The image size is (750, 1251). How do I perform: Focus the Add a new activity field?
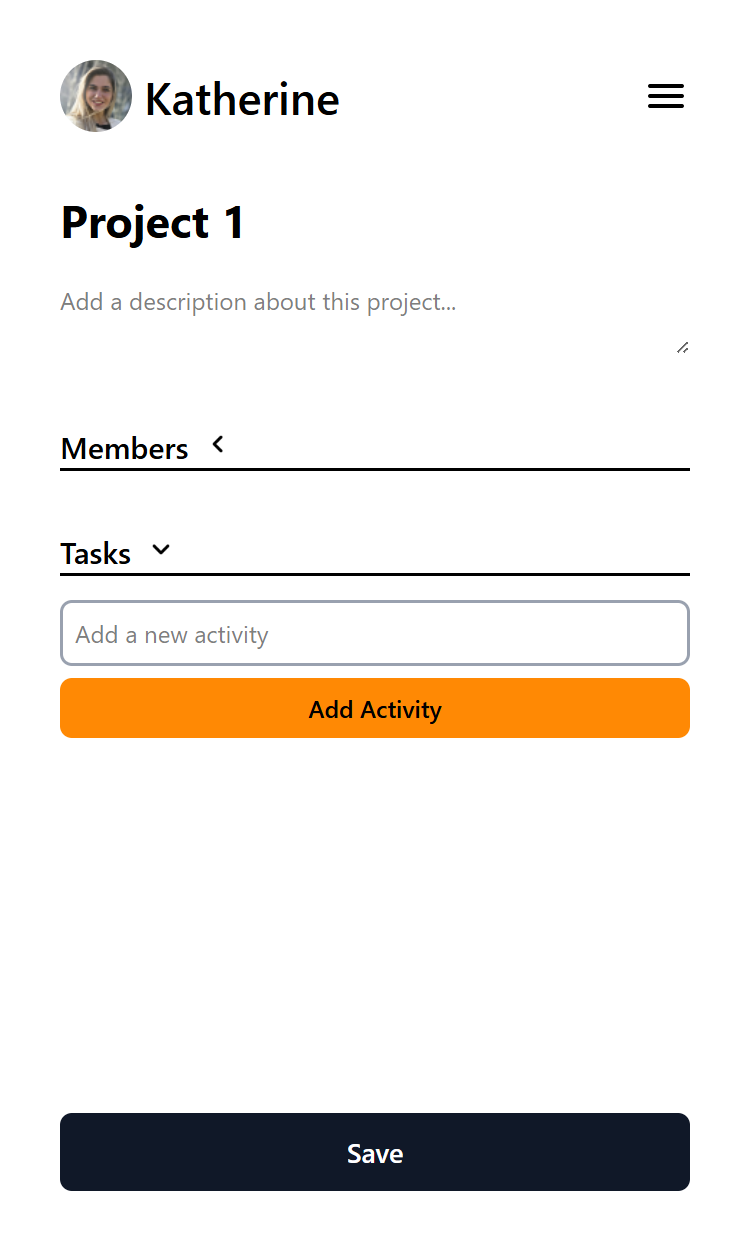375,633
